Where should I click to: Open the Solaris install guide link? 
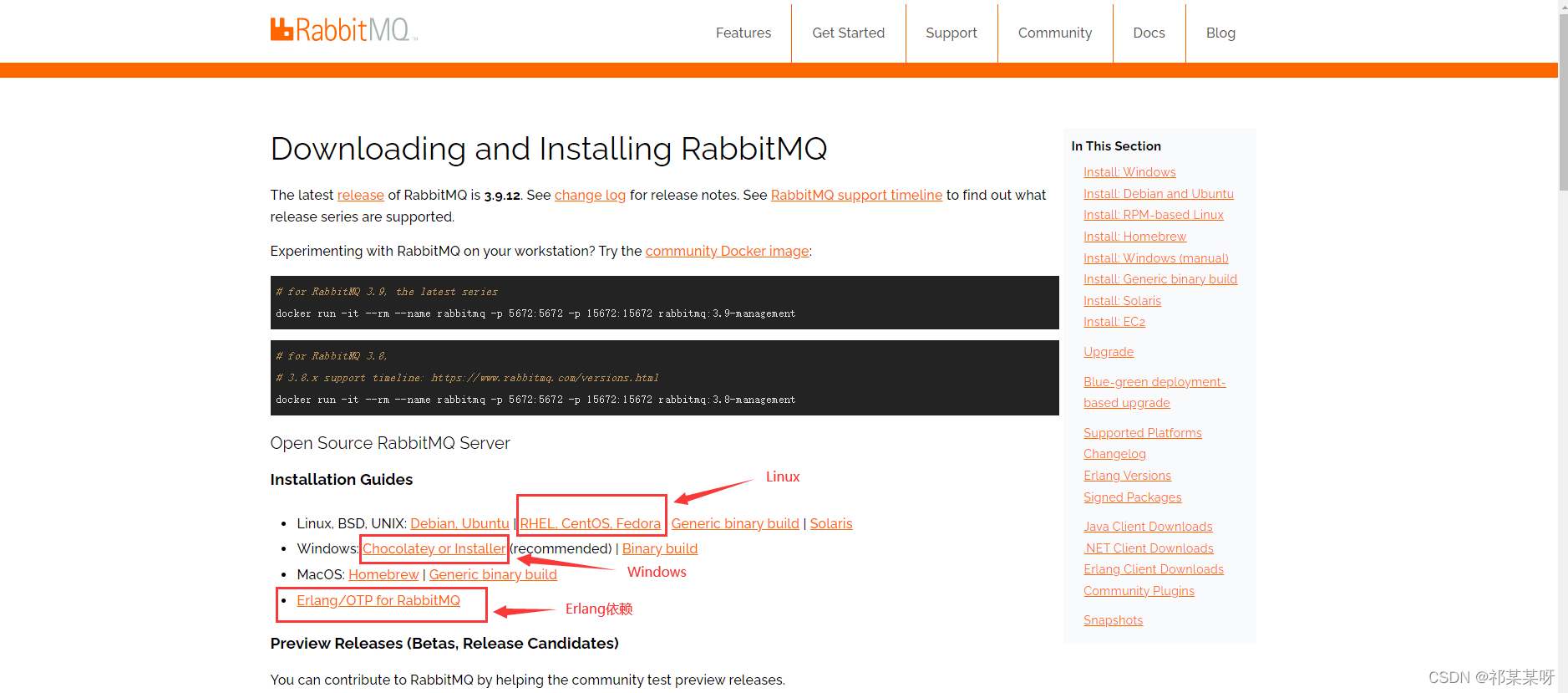tap(831, 523)
